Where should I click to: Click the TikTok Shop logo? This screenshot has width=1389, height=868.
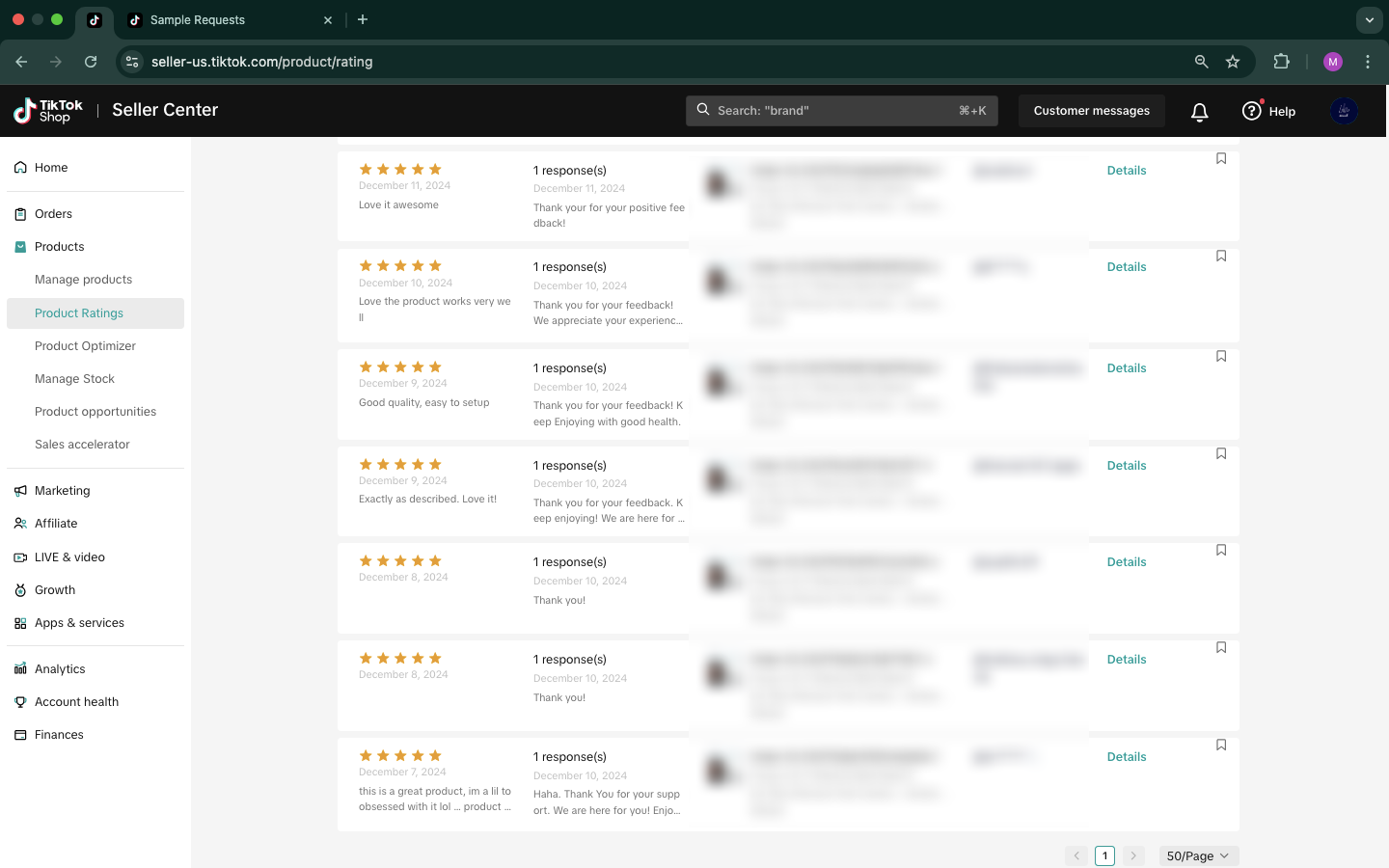click(x=48, y=111)
